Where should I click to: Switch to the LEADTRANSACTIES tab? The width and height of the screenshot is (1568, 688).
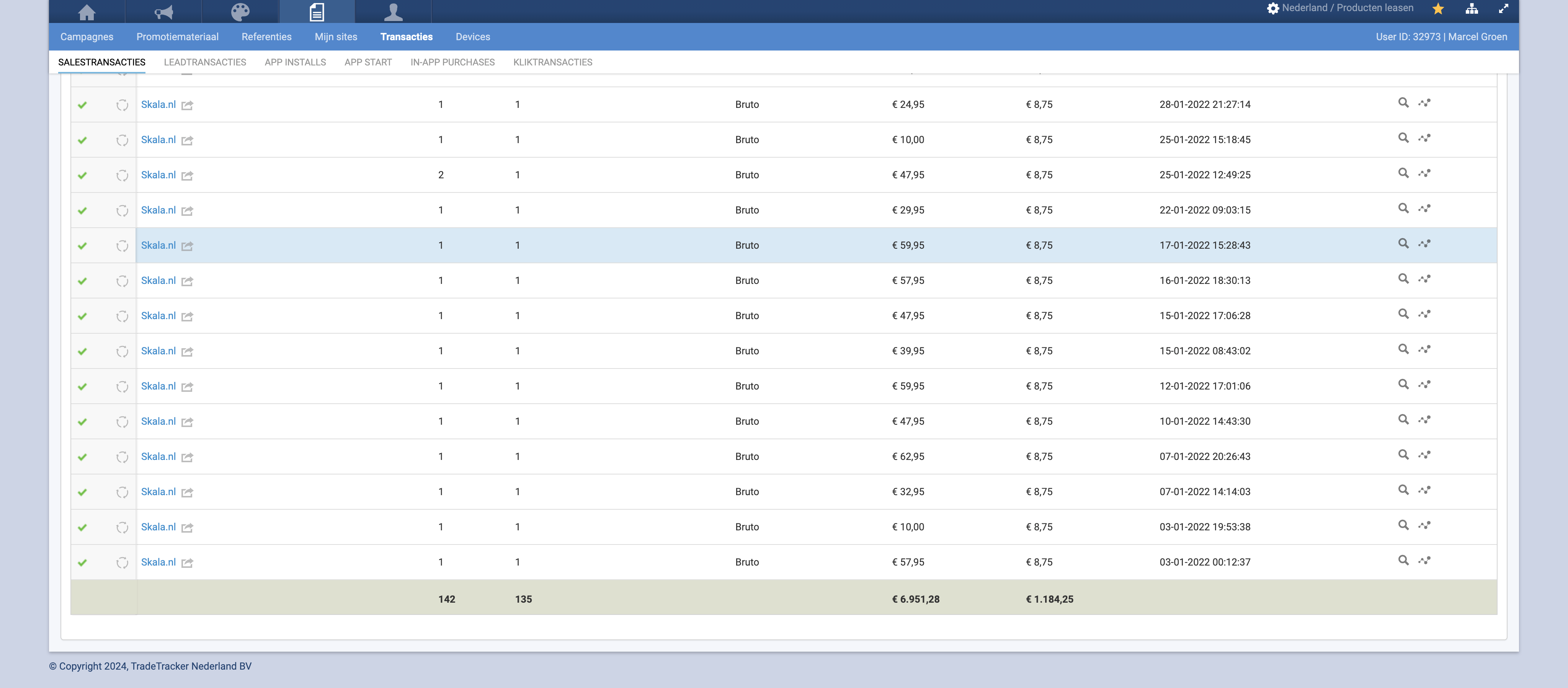[x=205, y=62]
